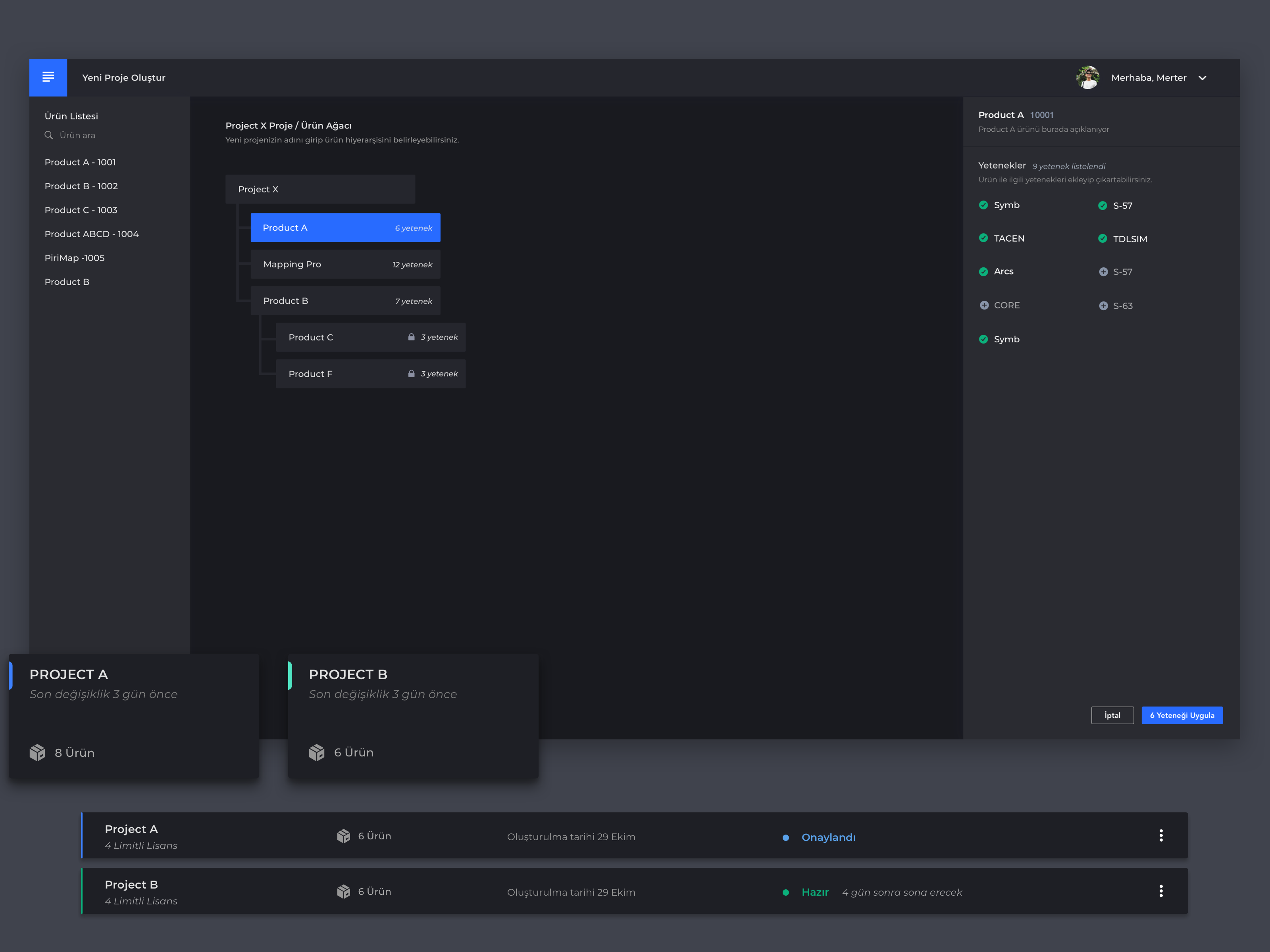Add the S-63 capability

[x=1103, y=306]
